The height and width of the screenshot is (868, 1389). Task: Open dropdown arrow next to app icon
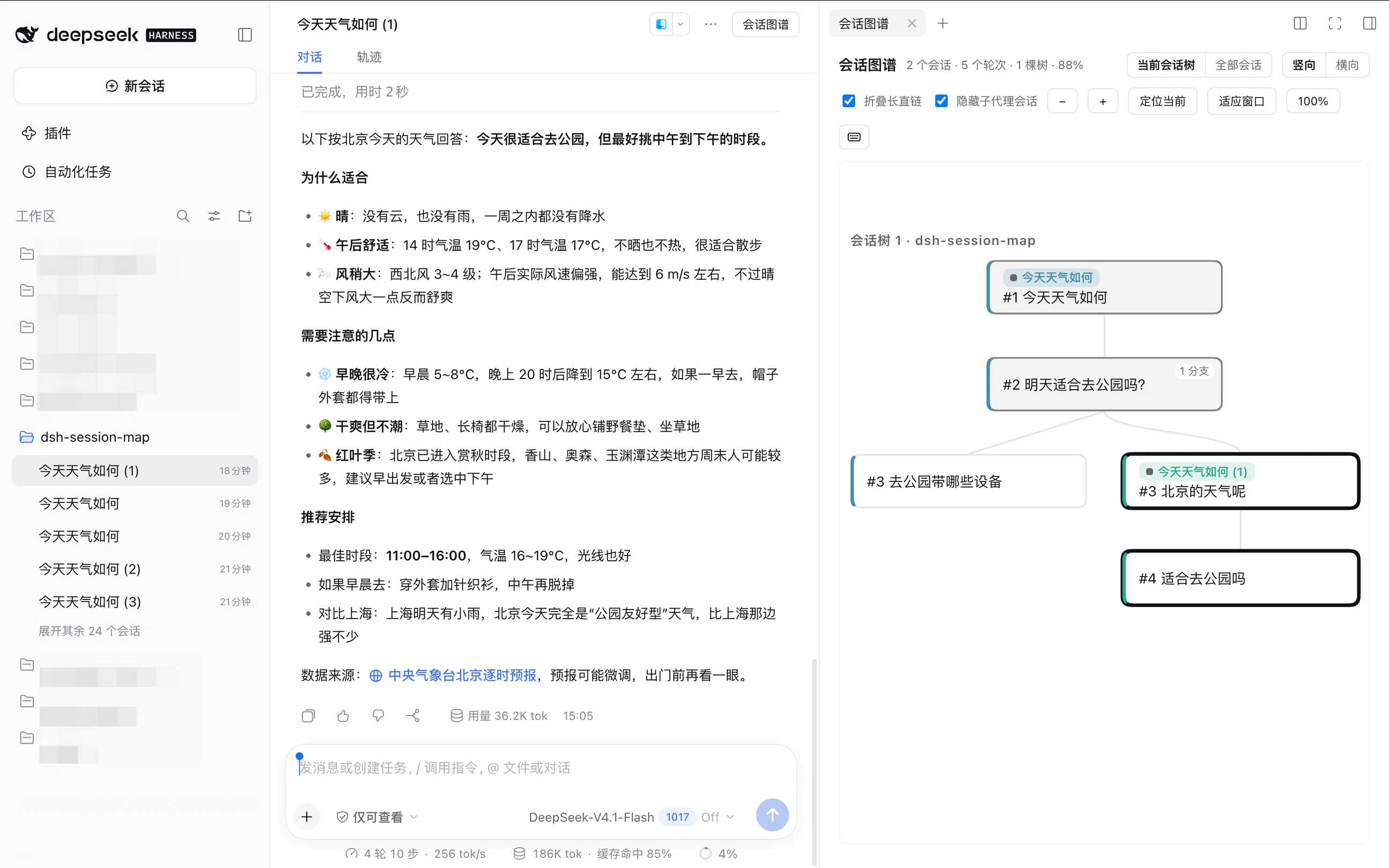pos(681,24)
